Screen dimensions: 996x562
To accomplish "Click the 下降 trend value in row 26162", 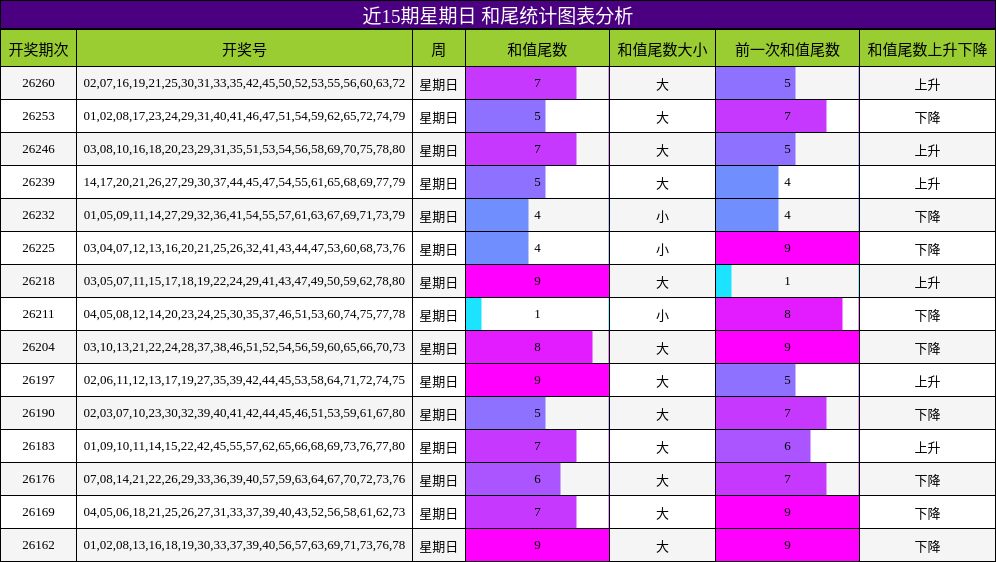I will click(x=927, y=547).
